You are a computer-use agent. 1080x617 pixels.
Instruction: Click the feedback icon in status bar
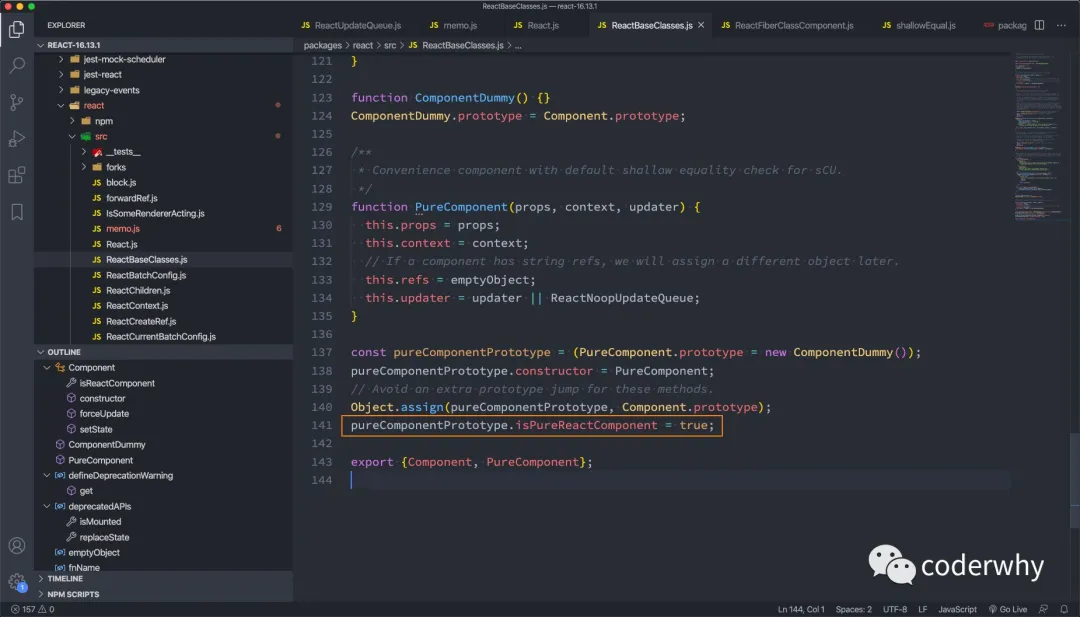pos(1043,609)
